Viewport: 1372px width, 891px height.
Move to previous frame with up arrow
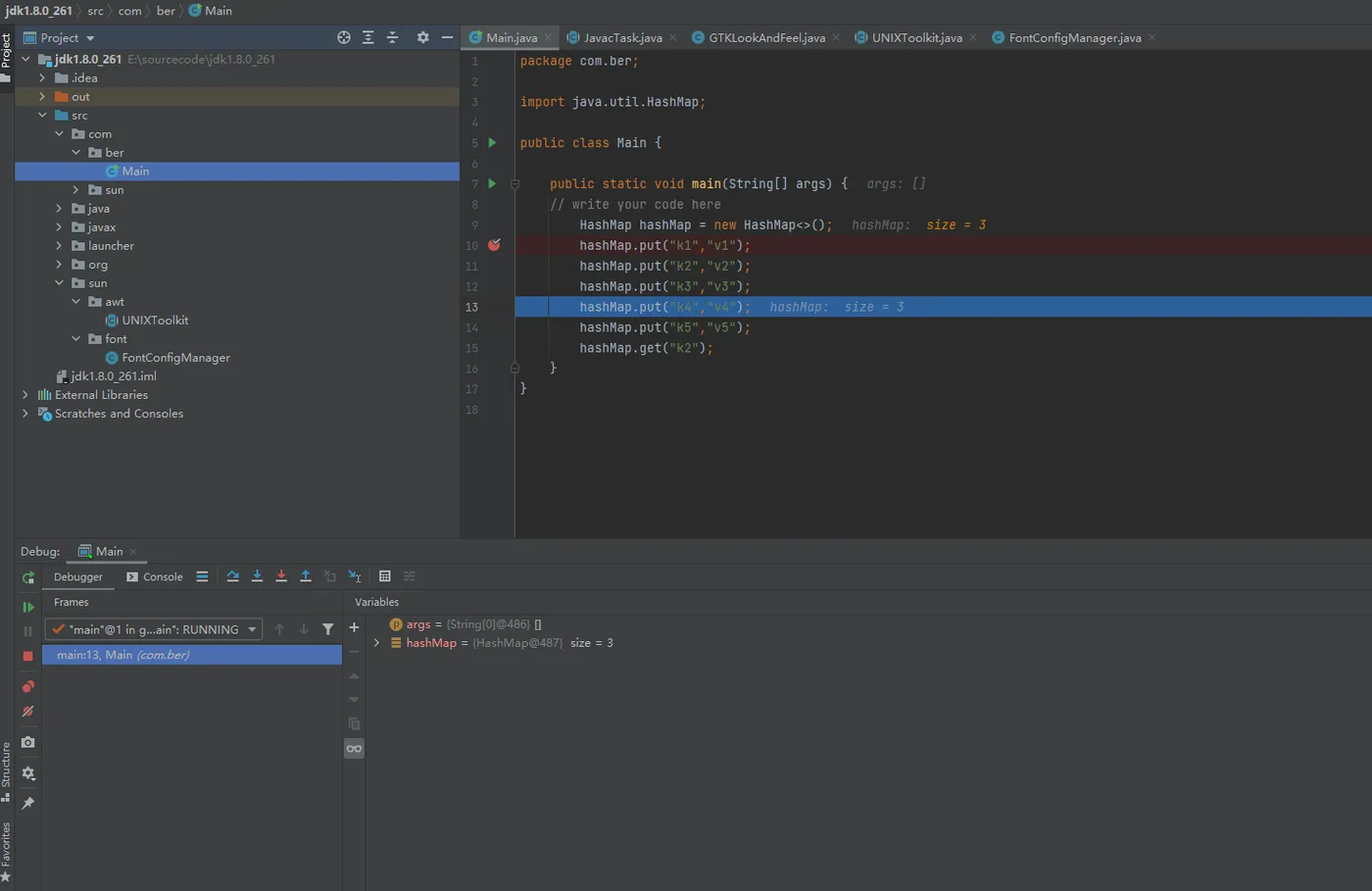(279, 629)
